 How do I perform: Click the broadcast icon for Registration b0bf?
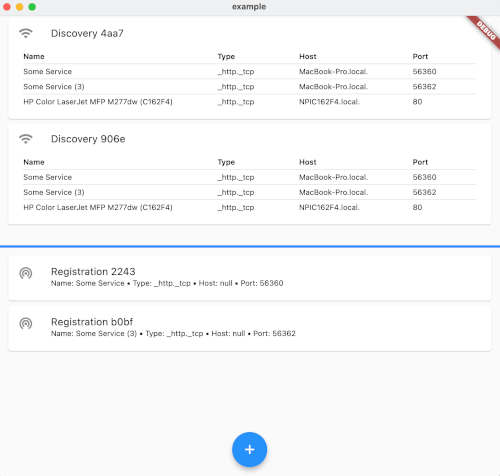click(26, 323)
